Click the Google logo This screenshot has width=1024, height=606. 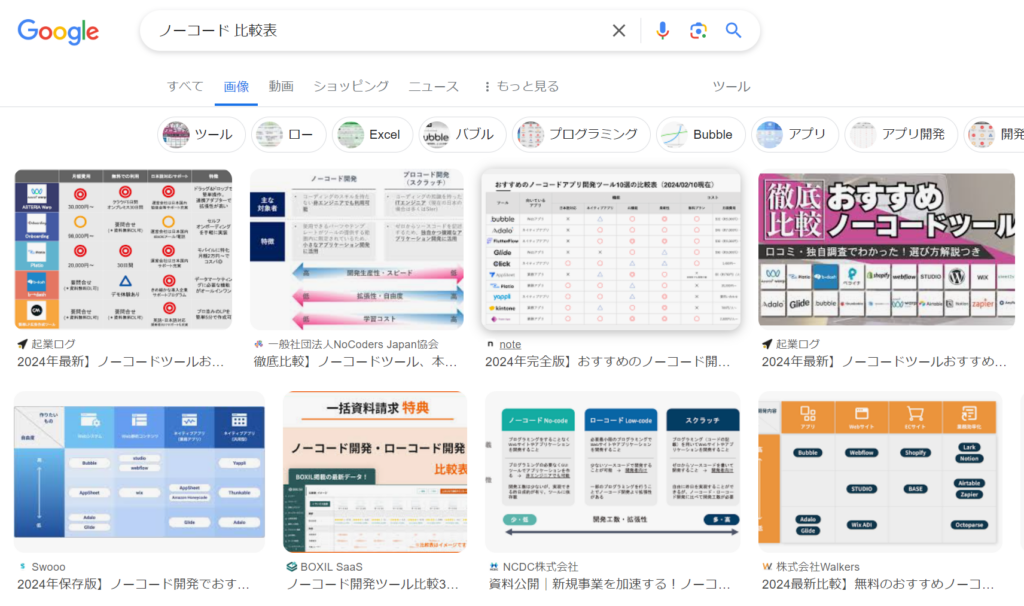tap(58, 31)
